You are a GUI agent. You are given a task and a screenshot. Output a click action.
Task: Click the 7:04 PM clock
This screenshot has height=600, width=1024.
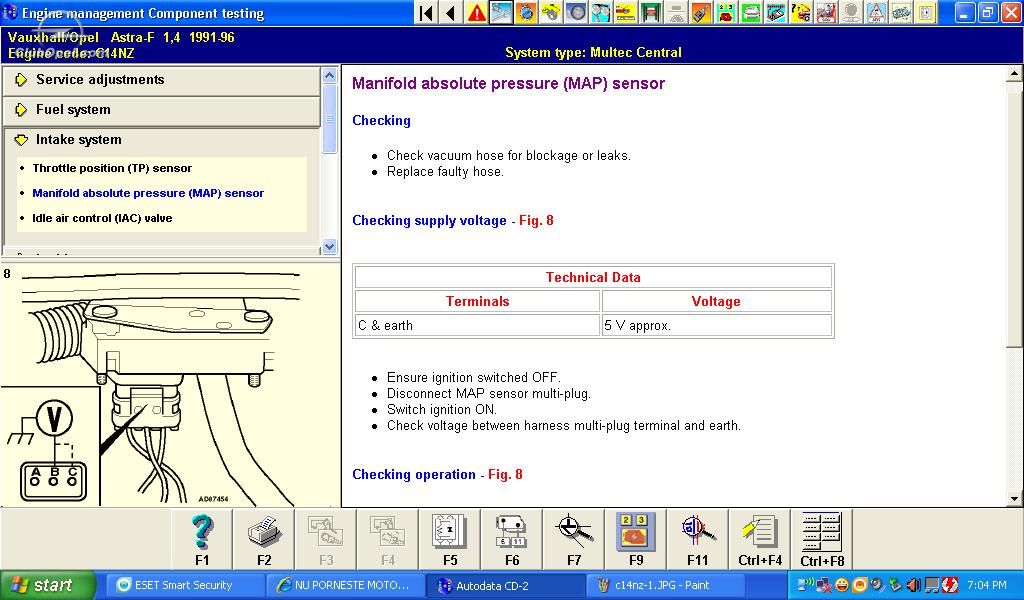click(987, 585)
